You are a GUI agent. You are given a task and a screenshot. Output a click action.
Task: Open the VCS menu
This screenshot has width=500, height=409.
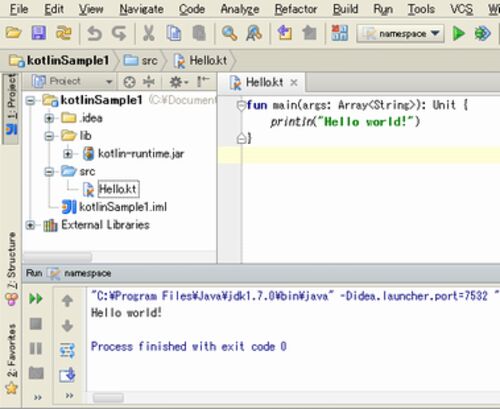(x=461, y=9)
